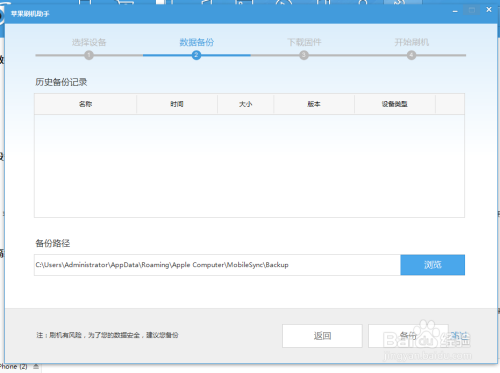
Task: Click the step 1 circle under 选择设备
Action: click(x=89, y=55)
